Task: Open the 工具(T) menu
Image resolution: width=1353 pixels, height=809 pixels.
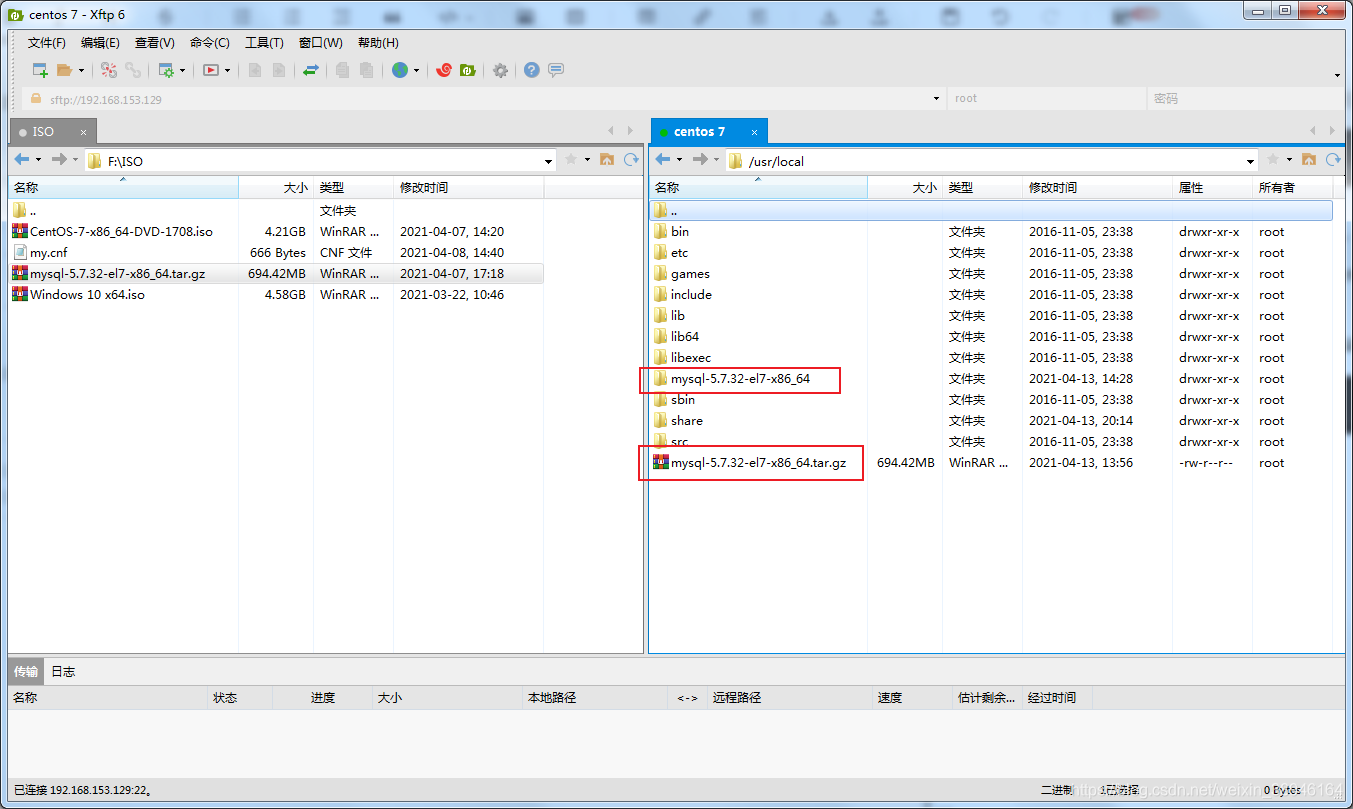Action: coord(264,43)
